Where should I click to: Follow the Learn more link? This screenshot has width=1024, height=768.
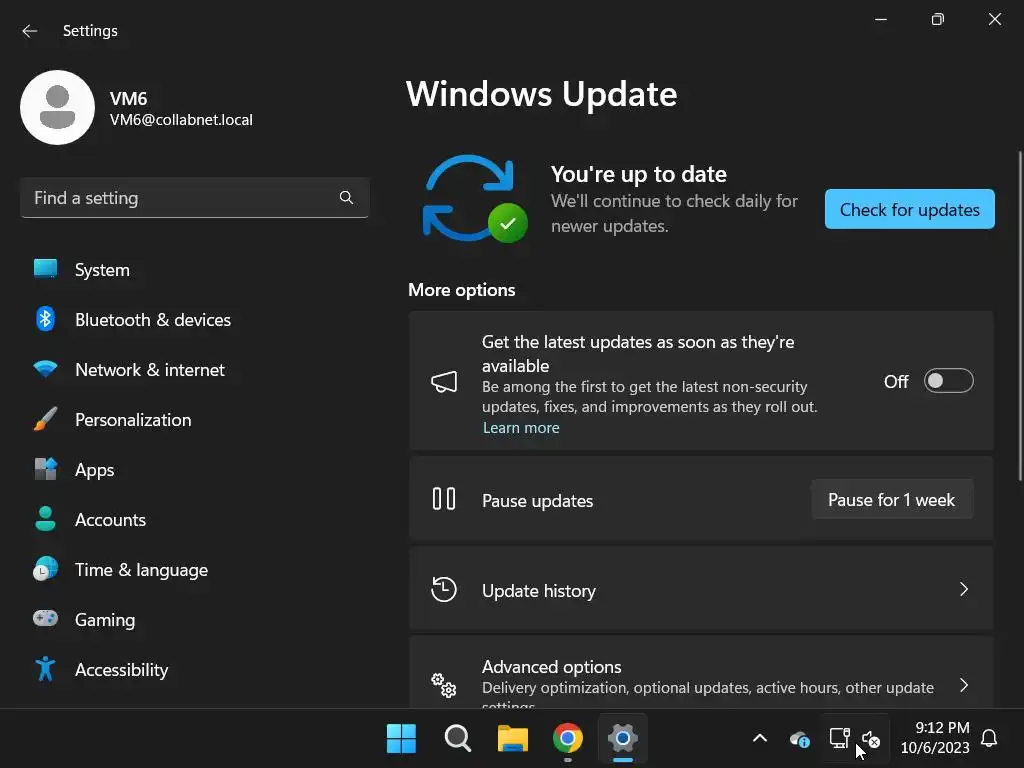coord(521,428)
